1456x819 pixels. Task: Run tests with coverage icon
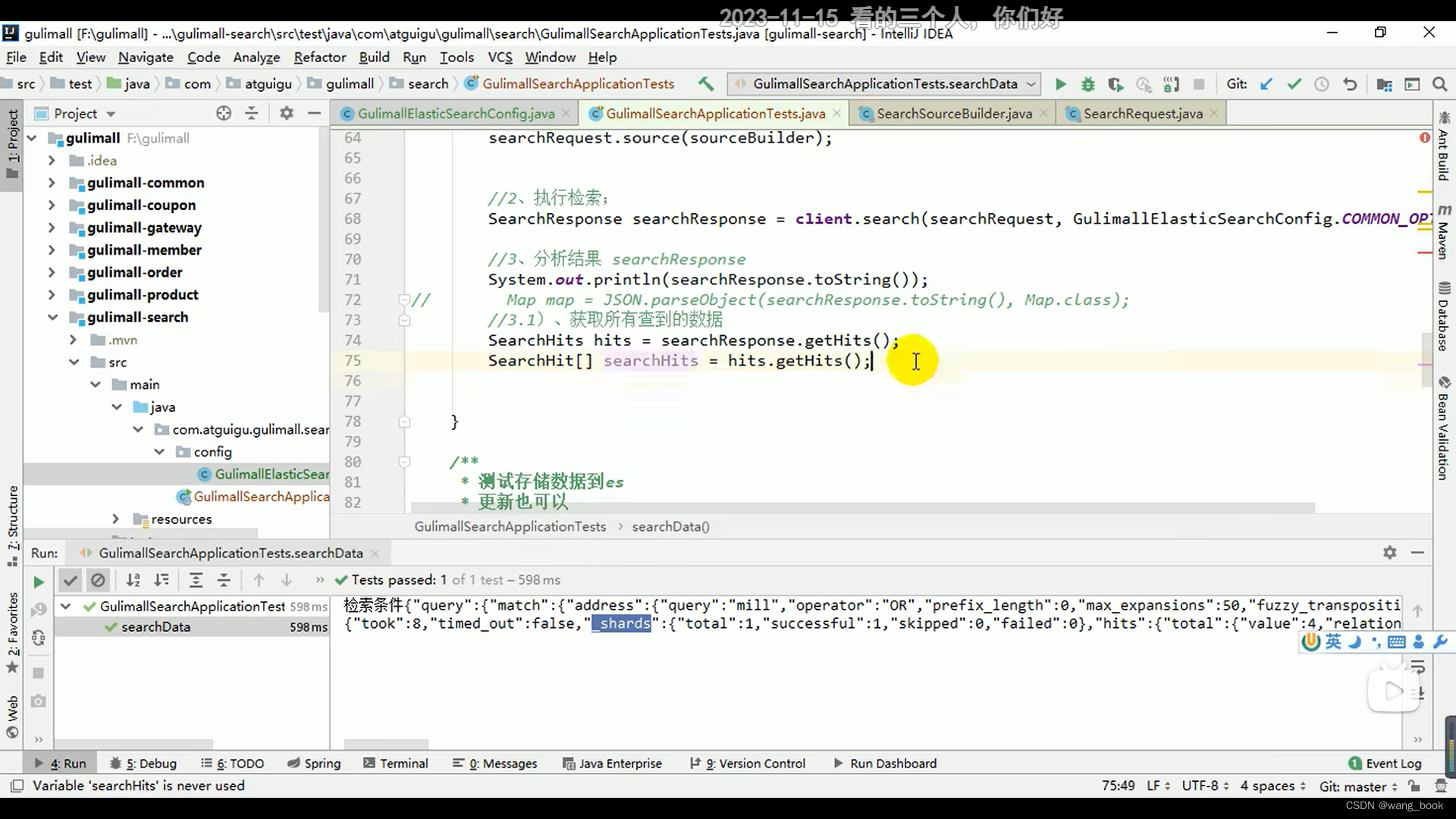[x=1116, y=84]
